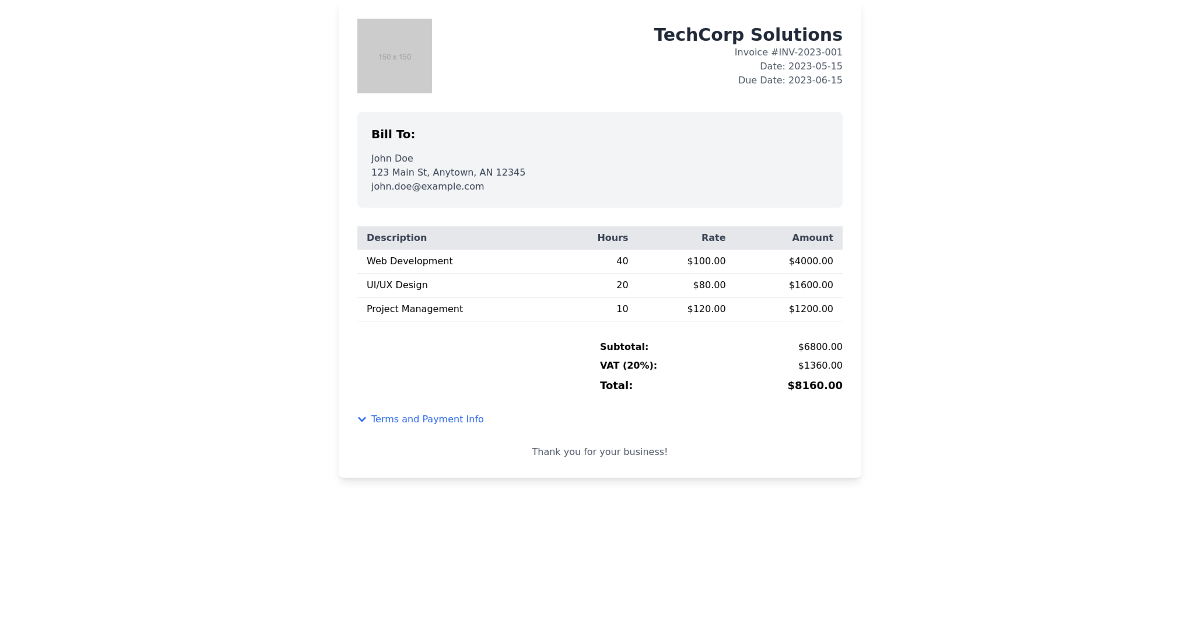
Task: Open the collapsed payment details disclosure arrow
Action: (362, 418)
